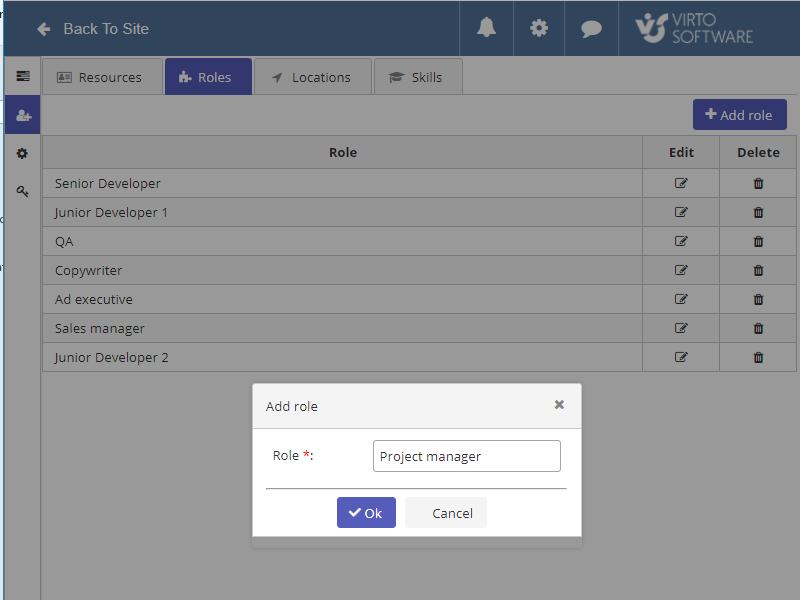The height and width of the screenshot is (600, 800).
Task: Confirm the dialog with Ok
Action: click(x=366, y=513)
